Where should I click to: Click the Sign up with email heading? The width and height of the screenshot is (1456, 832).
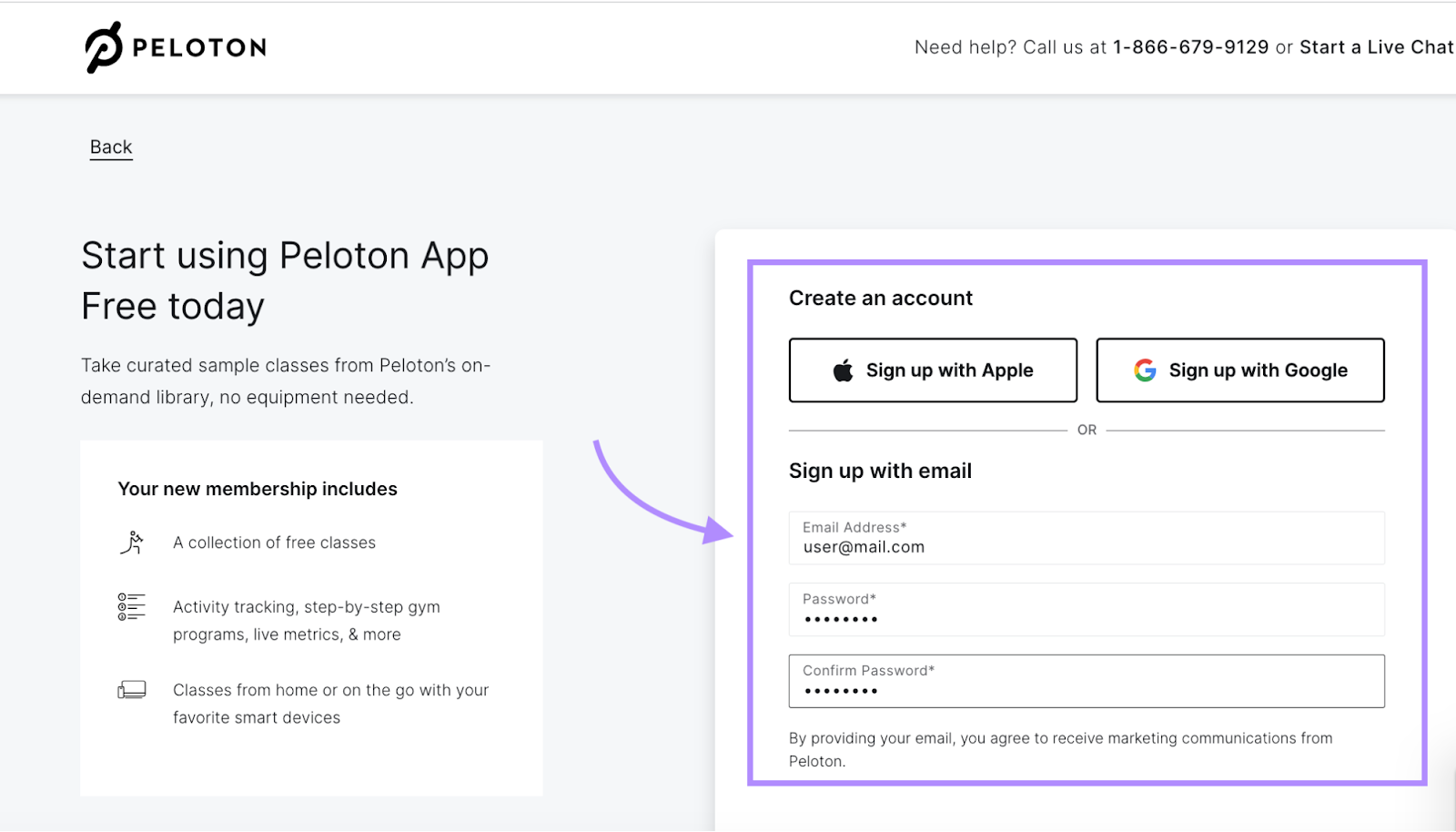click(879, 471)
